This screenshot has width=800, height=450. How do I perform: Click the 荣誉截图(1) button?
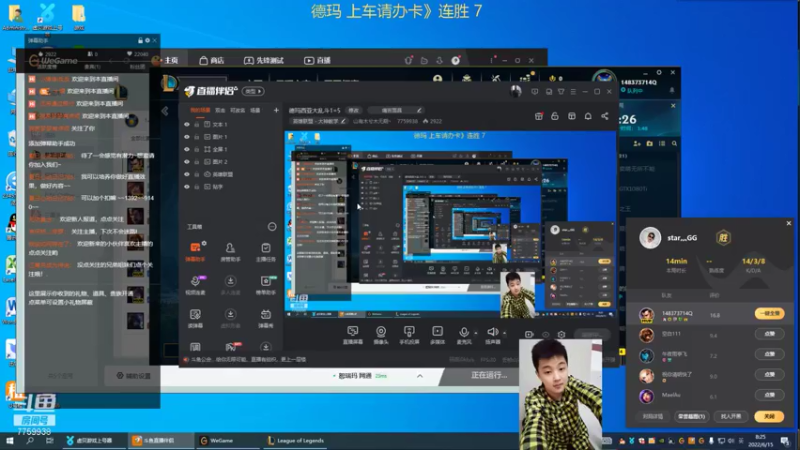coord(691,416)
